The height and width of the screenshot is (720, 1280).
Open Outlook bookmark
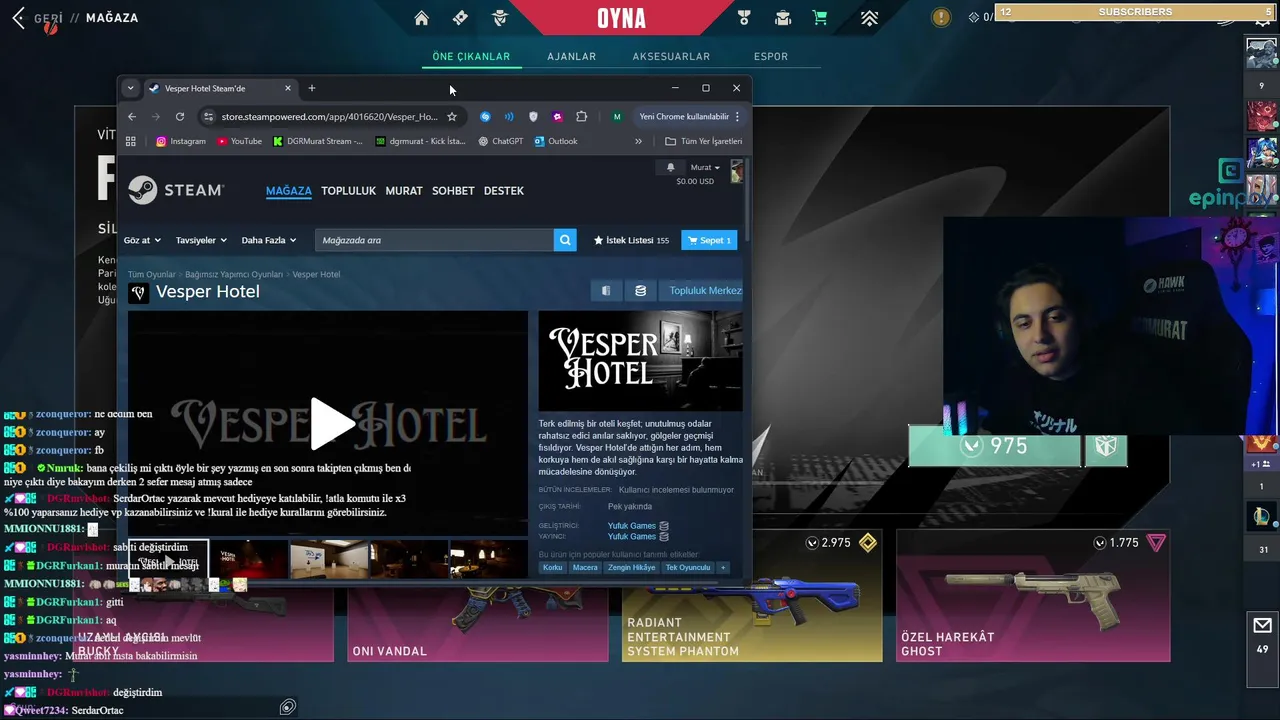click(556, 141)
